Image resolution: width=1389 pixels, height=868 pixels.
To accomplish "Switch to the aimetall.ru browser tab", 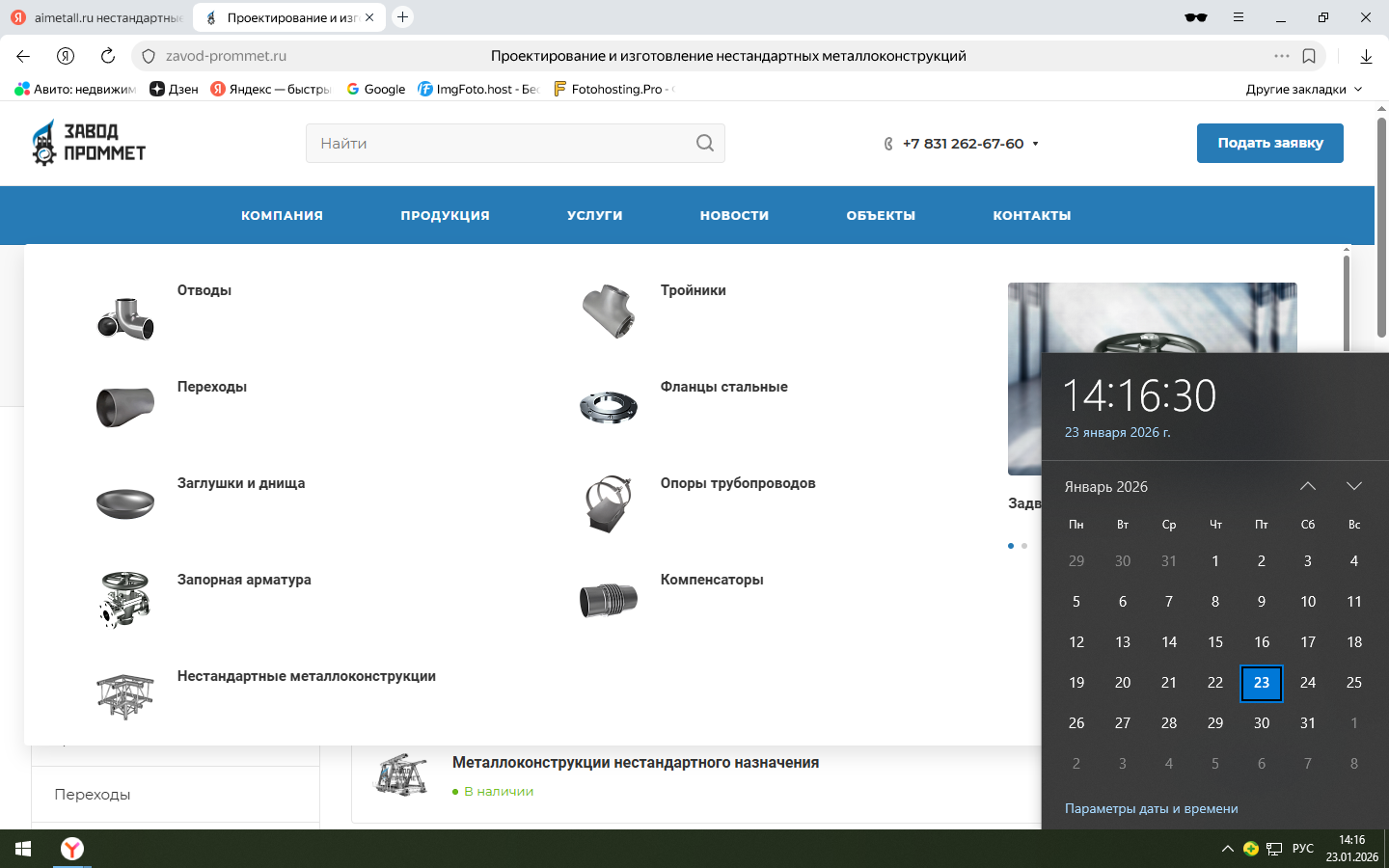I will 96,17.
